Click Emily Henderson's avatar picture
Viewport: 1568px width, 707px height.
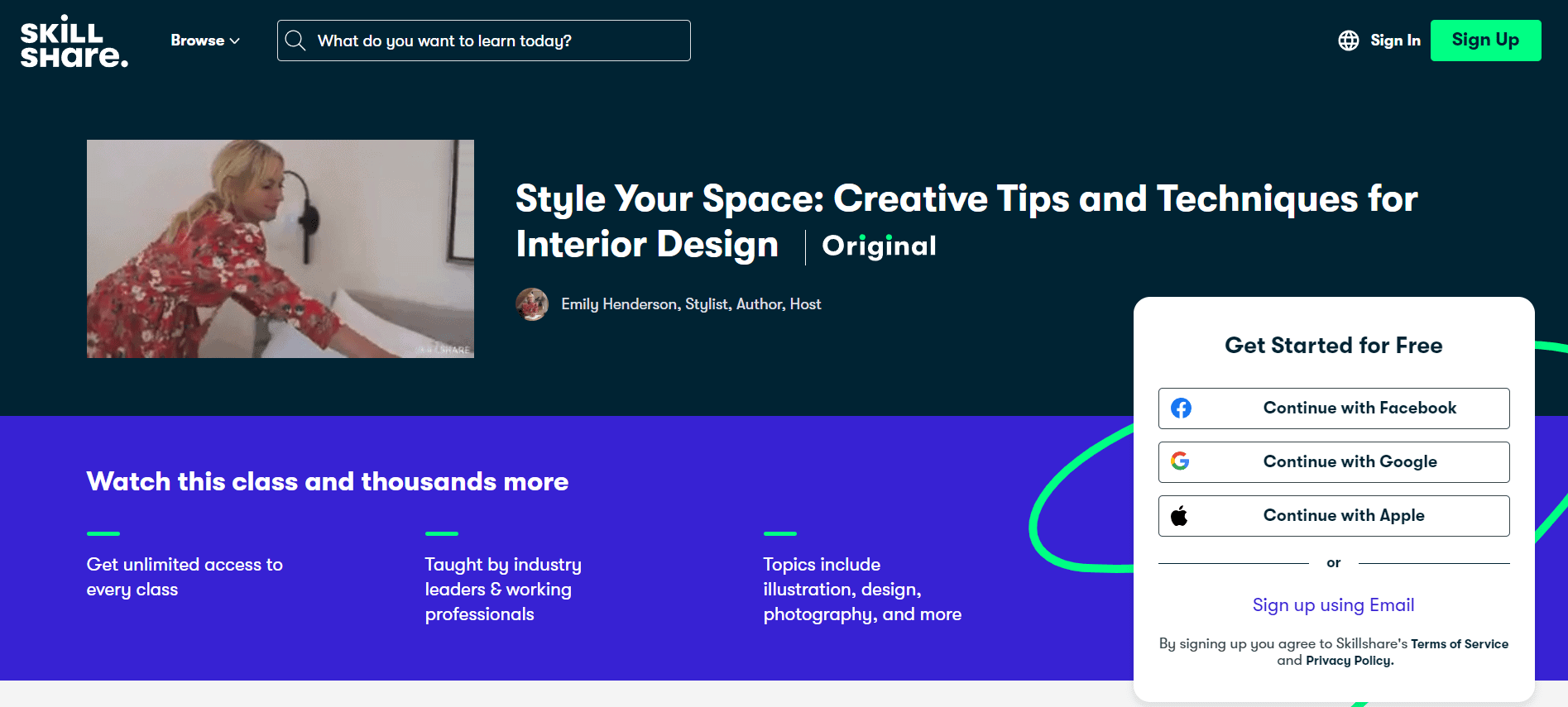(x=532, y=304)
